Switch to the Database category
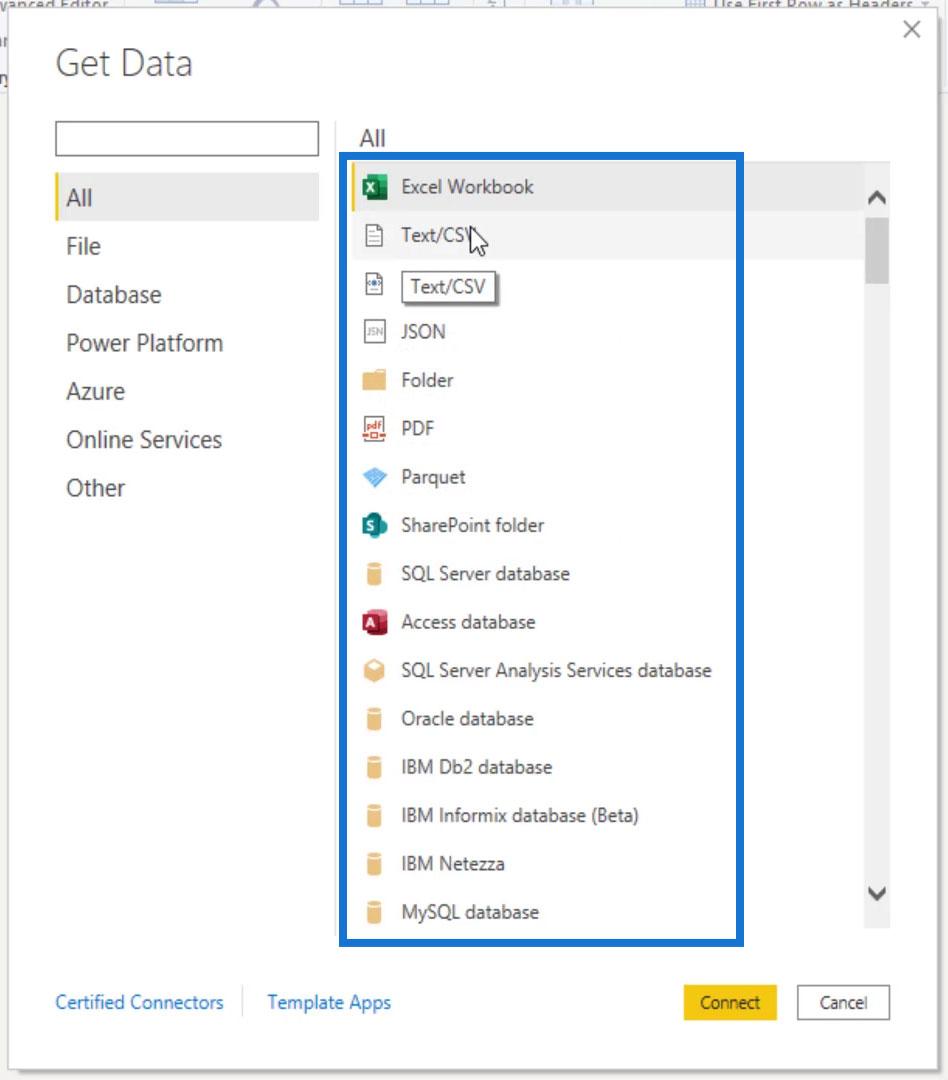This screenshot has height=1080, width=948. coord(114,295)
